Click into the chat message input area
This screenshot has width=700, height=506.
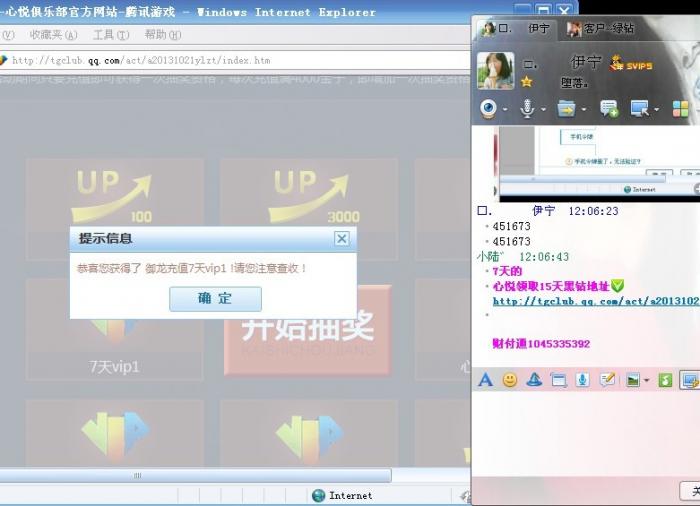tap(585, 433)
